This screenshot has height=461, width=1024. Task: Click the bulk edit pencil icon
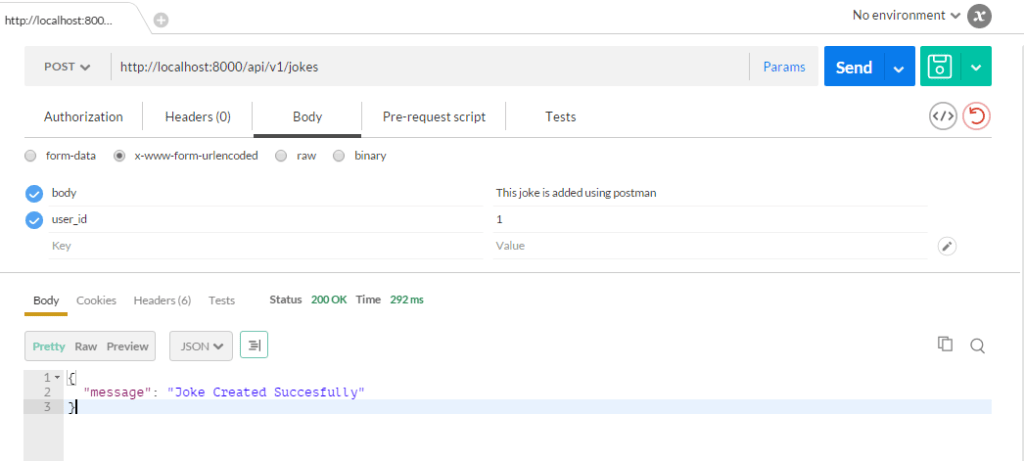[947, 246]
